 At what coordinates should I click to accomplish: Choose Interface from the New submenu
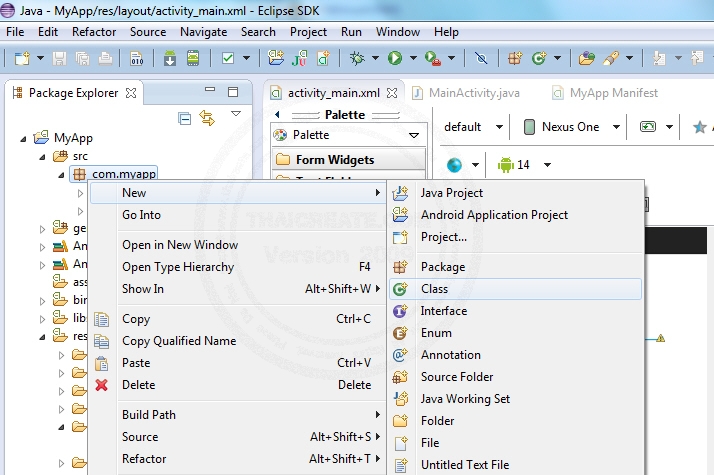tap(515, 311)
